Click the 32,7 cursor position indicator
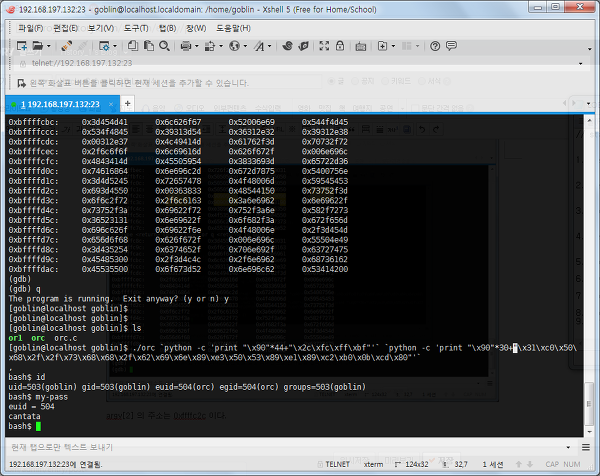The image size is (600, 476). [x=455, y=464]
